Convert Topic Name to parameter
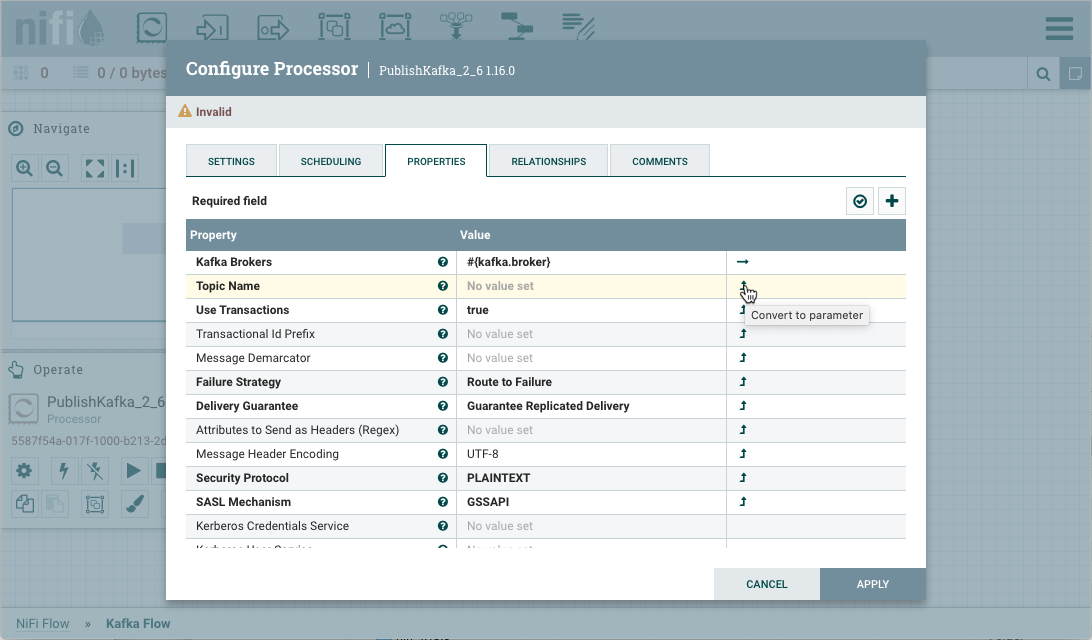This screenshot has width=1092, height=640. coord(743,286)
